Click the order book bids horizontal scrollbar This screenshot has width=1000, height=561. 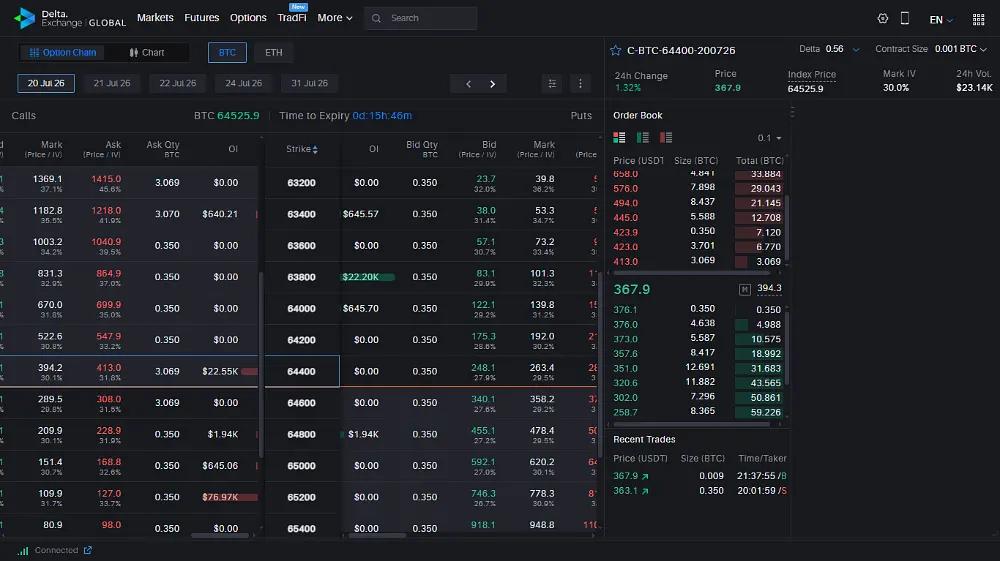click(x=691, y=424)
